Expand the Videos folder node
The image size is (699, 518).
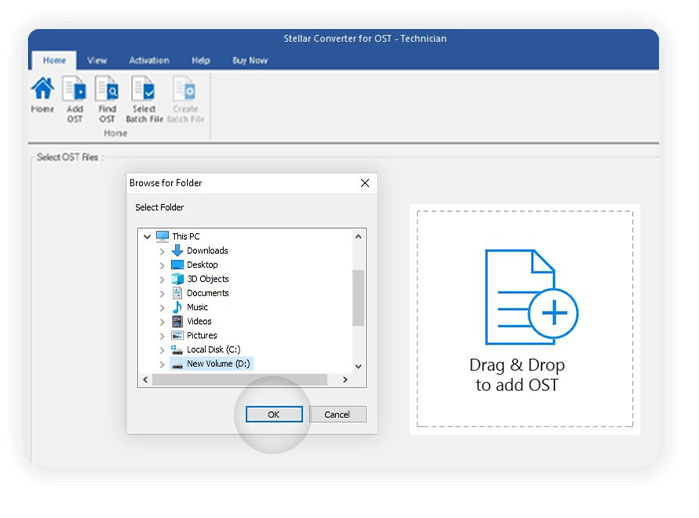tap(162, 322)
